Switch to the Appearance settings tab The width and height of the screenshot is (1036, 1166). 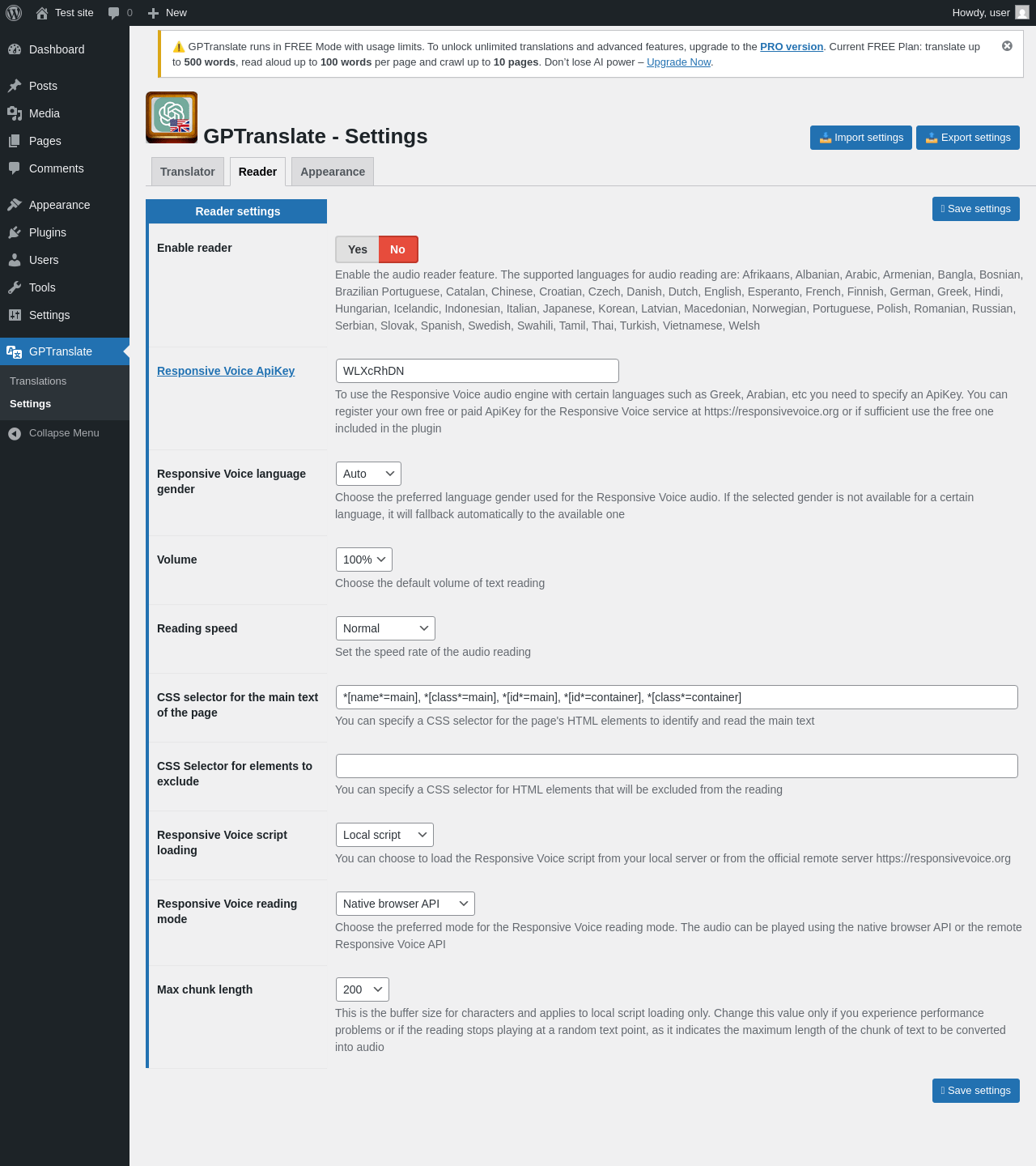click(333, 172)
